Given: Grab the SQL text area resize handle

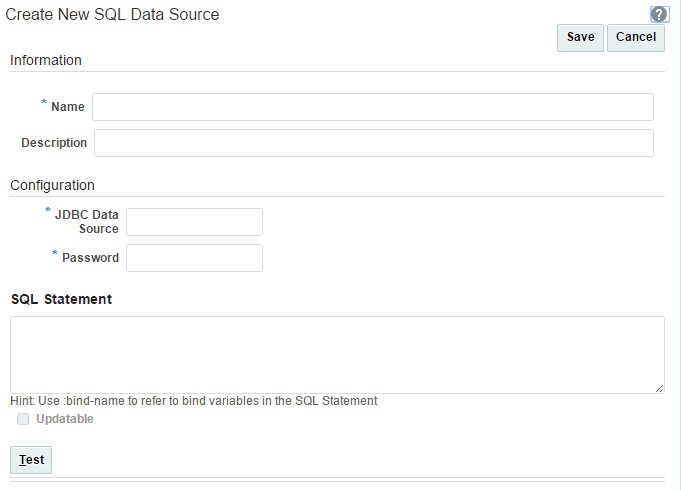Looking at the screenshot, I should click(x=659, y=388).
